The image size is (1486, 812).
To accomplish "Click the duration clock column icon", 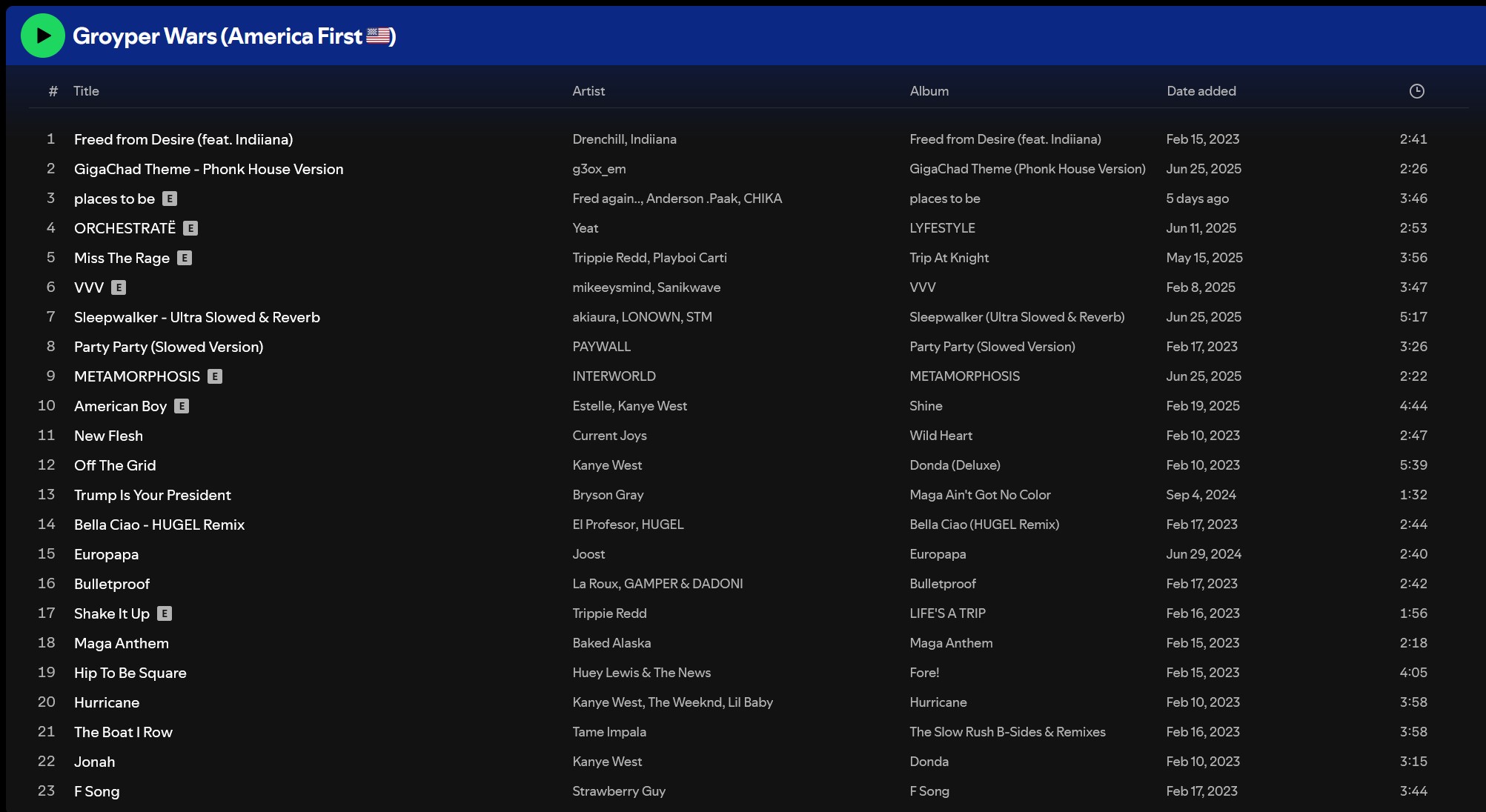I will pos(1416,91).
